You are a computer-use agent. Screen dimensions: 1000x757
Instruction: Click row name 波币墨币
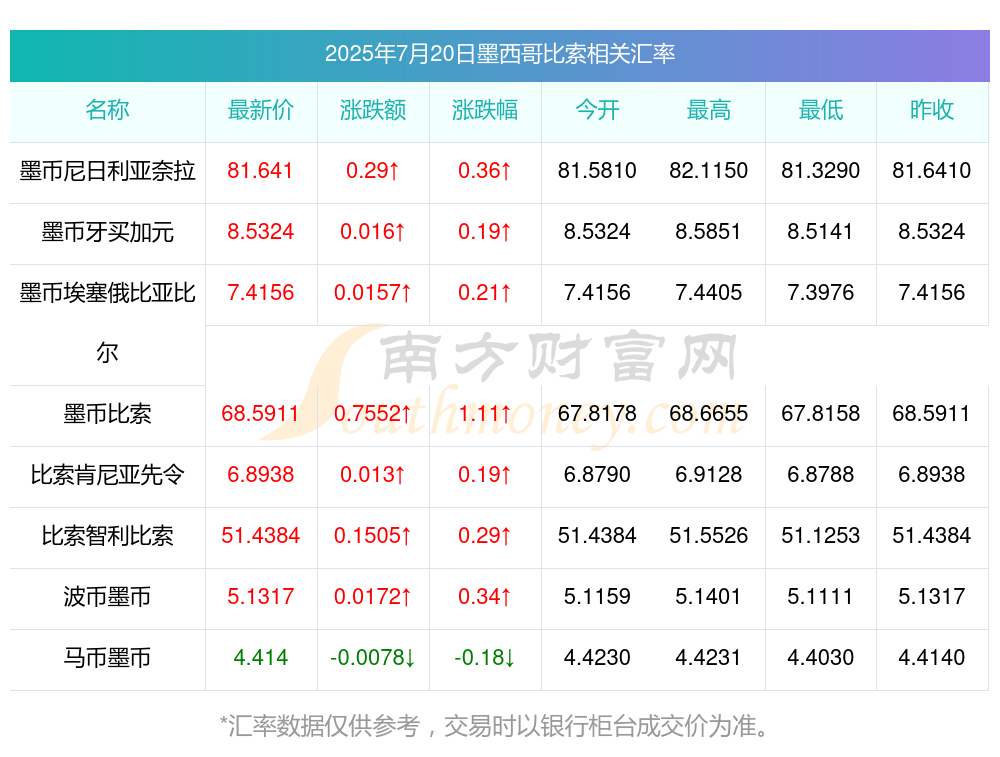point(107,598)
